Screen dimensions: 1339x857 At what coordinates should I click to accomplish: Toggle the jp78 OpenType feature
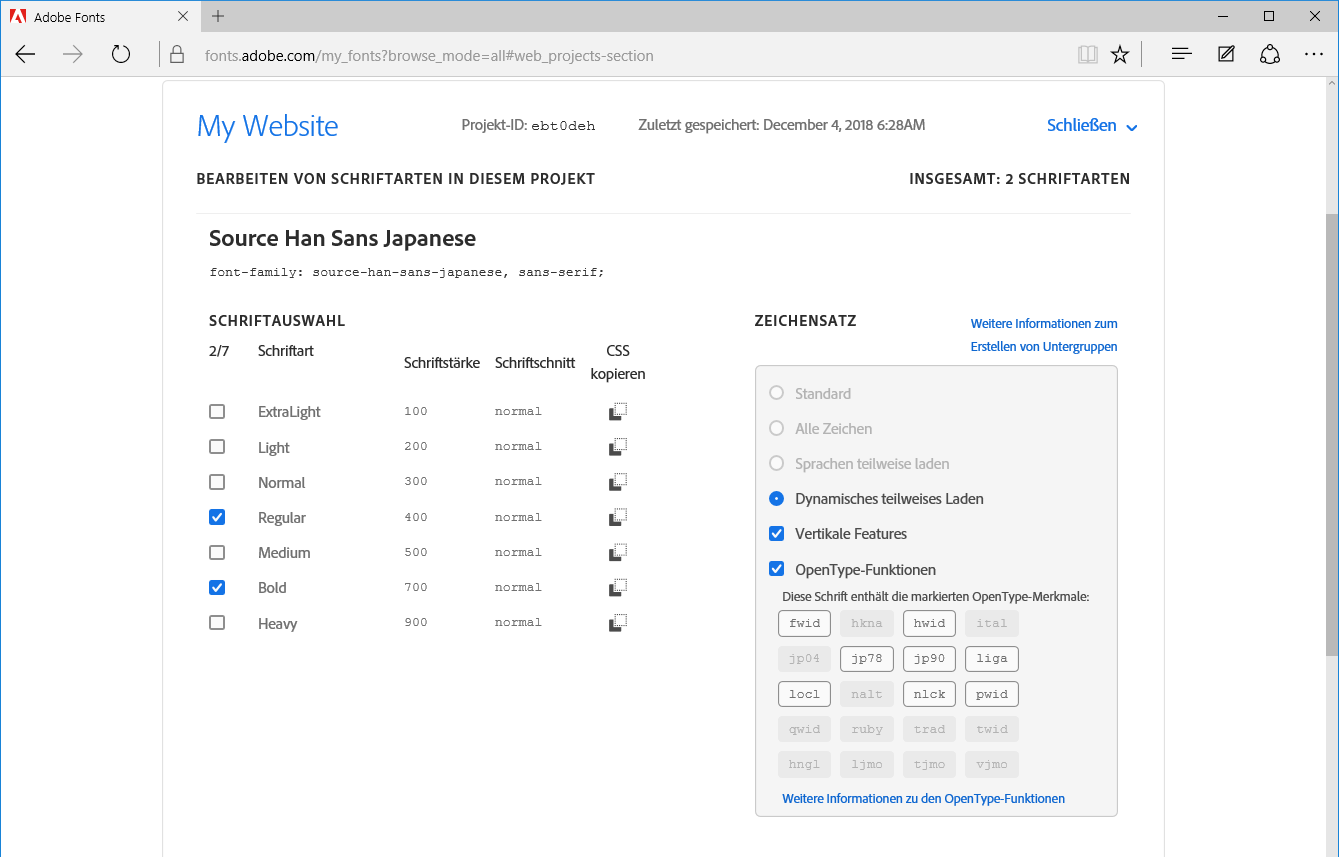867,659
